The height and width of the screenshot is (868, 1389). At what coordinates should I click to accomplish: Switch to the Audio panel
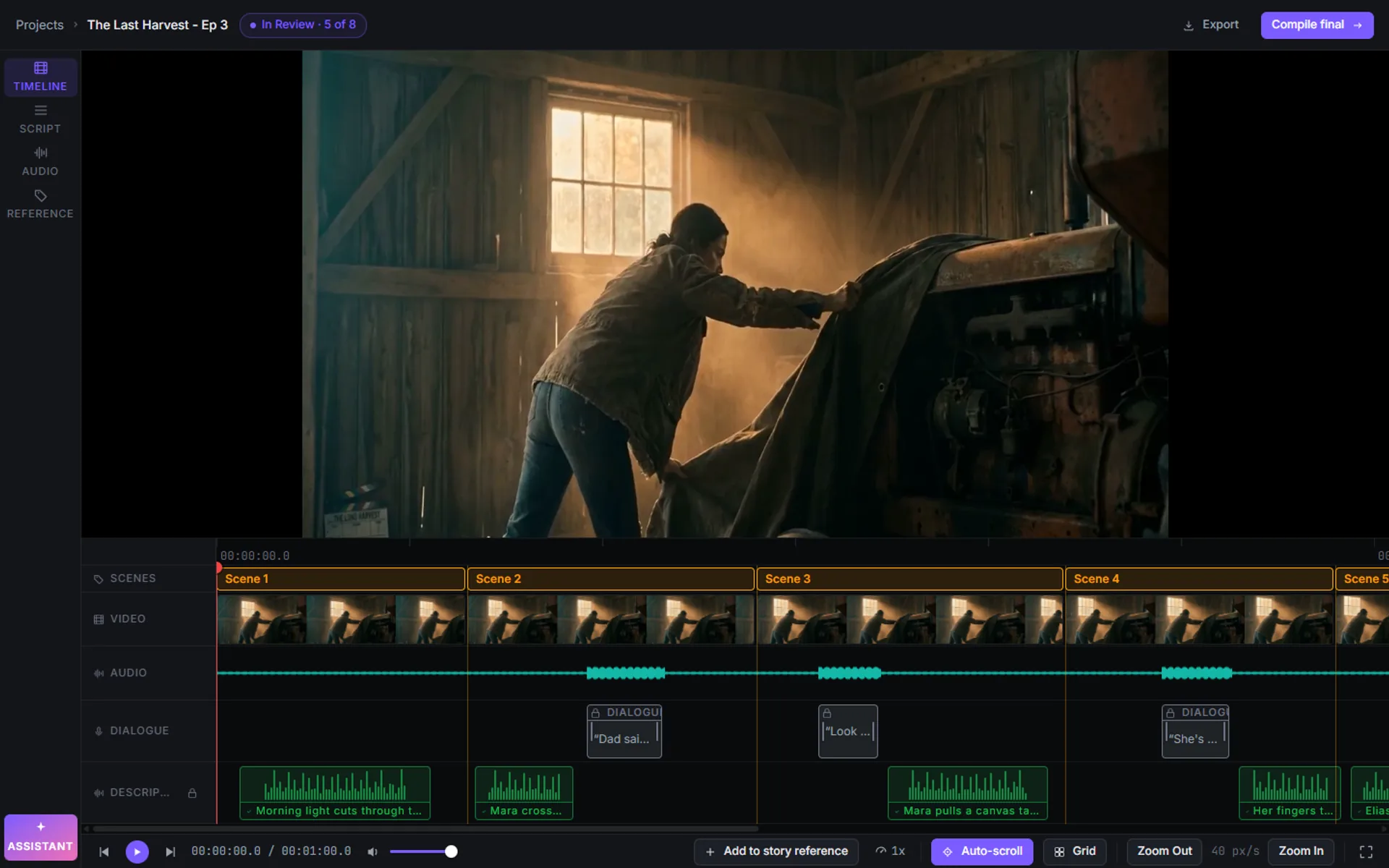(41, 162)
